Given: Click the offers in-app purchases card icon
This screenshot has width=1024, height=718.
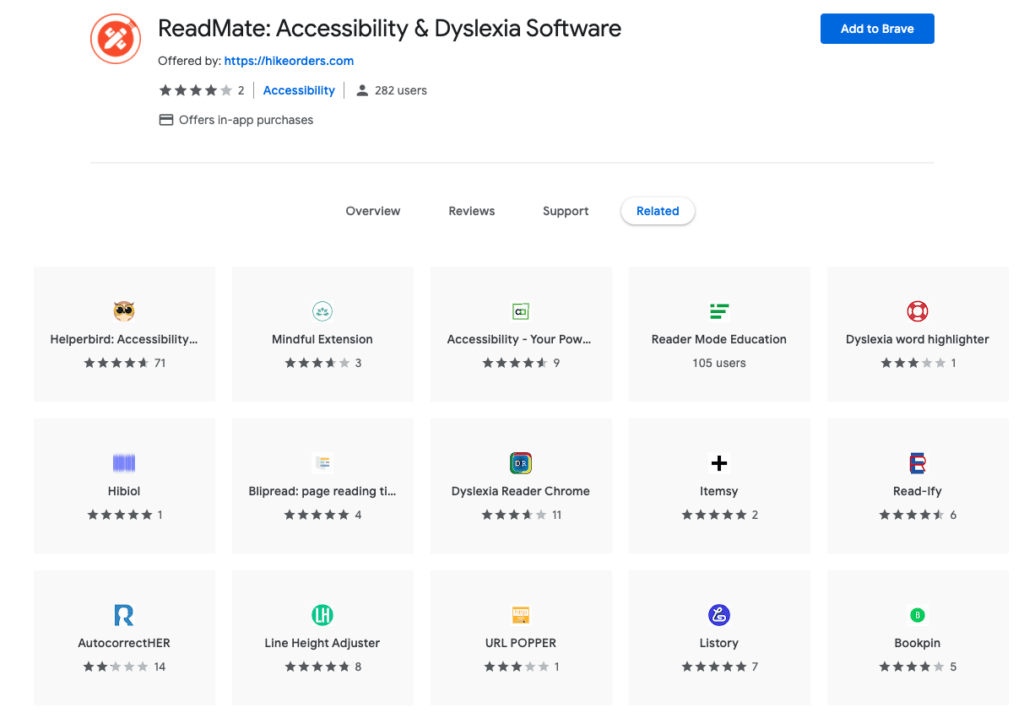Looking at the screenshot, I should click(165, 119).
